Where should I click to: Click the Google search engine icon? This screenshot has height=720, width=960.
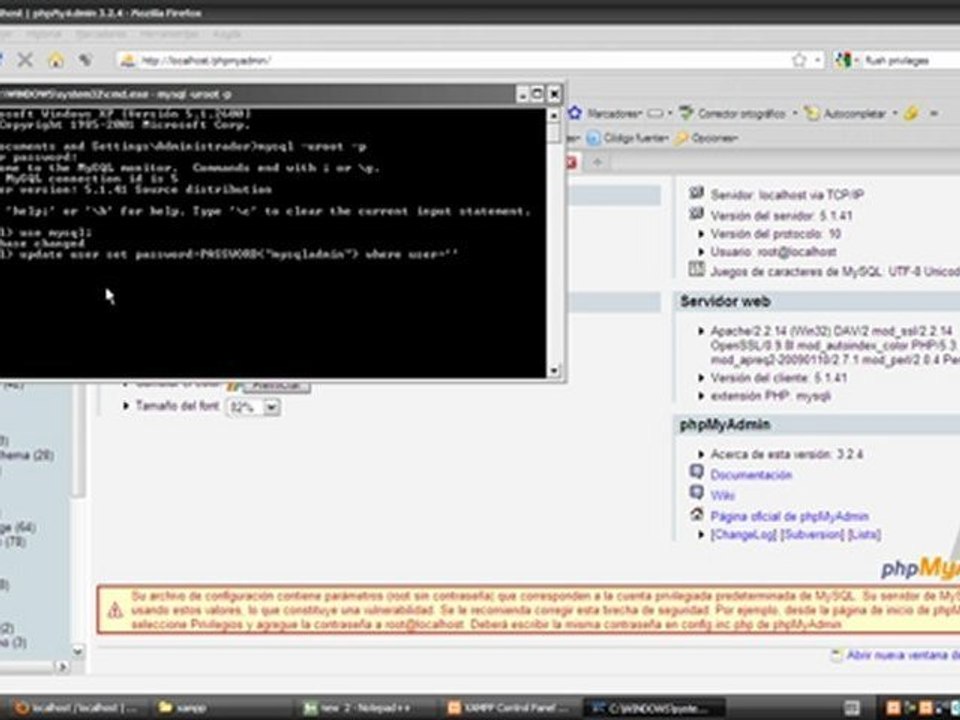click(x=843, y=60)
